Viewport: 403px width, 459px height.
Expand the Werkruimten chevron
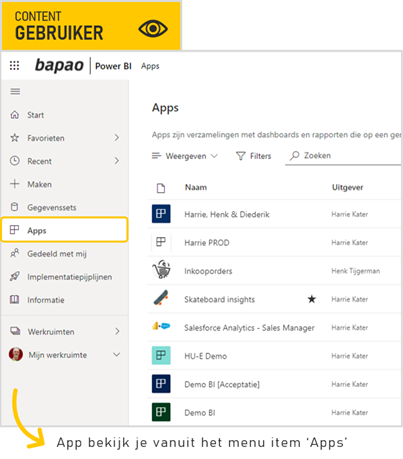[x=117, y=331]
